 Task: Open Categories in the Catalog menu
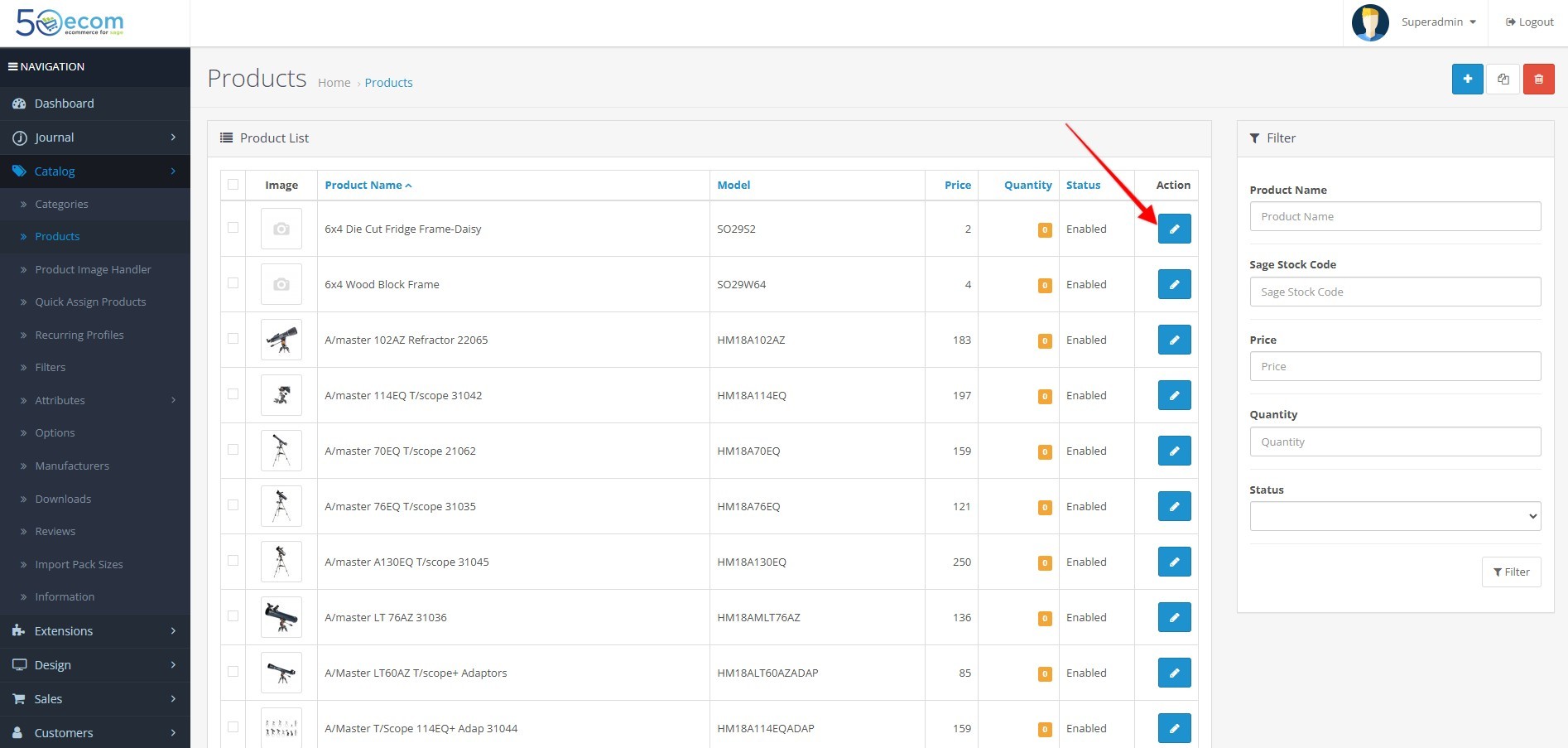61,204
